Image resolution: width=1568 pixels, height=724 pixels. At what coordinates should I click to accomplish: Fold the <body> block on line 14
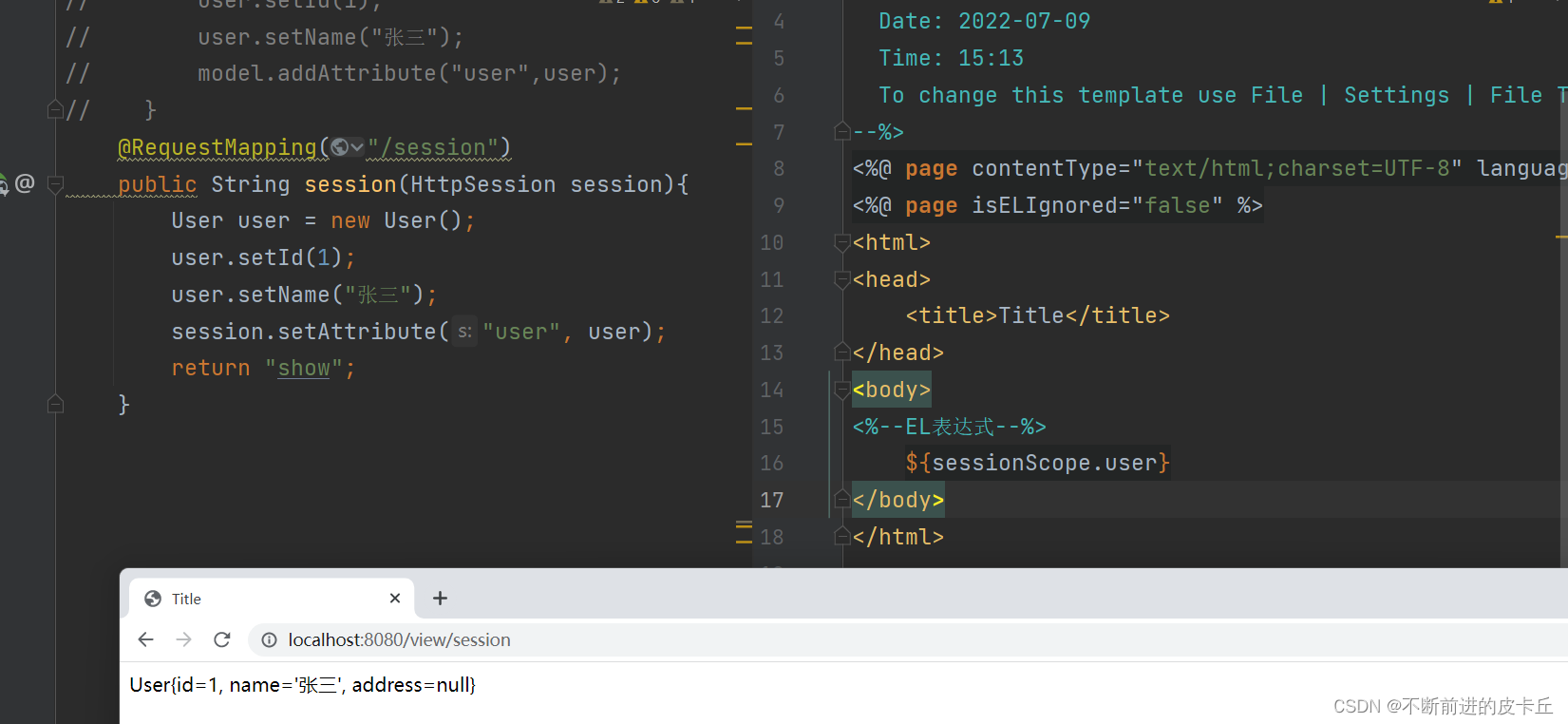[841, 390]
